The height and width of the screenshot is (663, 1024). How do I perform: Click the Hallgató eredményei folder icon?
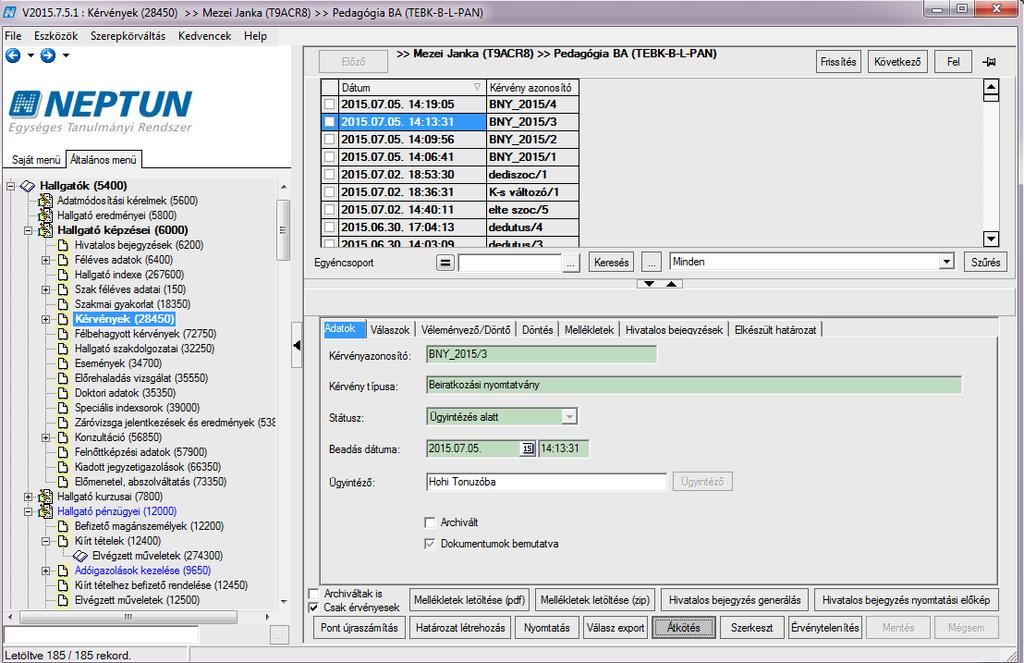pyautogui.click(x=45, y=216)
